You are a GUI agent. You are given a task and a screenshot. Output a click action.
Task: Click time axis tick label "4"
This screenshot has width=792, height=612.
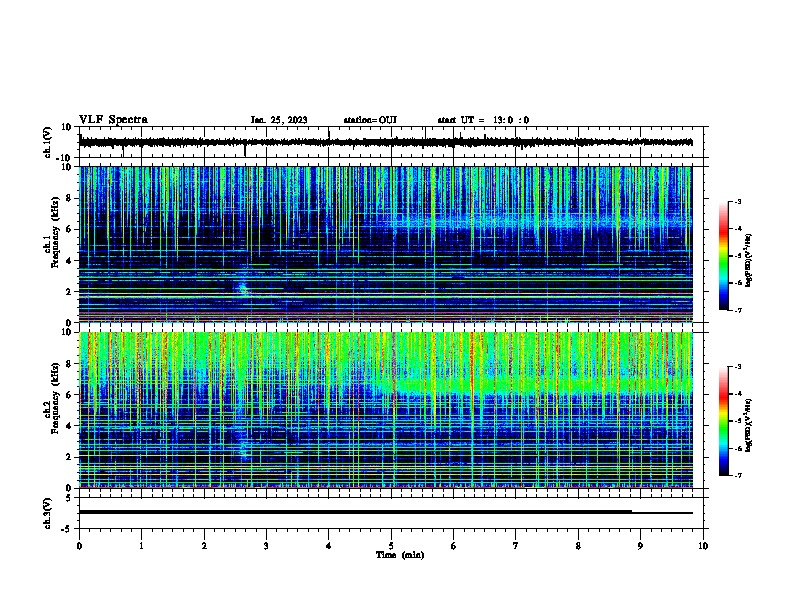[x=329, y=546]
